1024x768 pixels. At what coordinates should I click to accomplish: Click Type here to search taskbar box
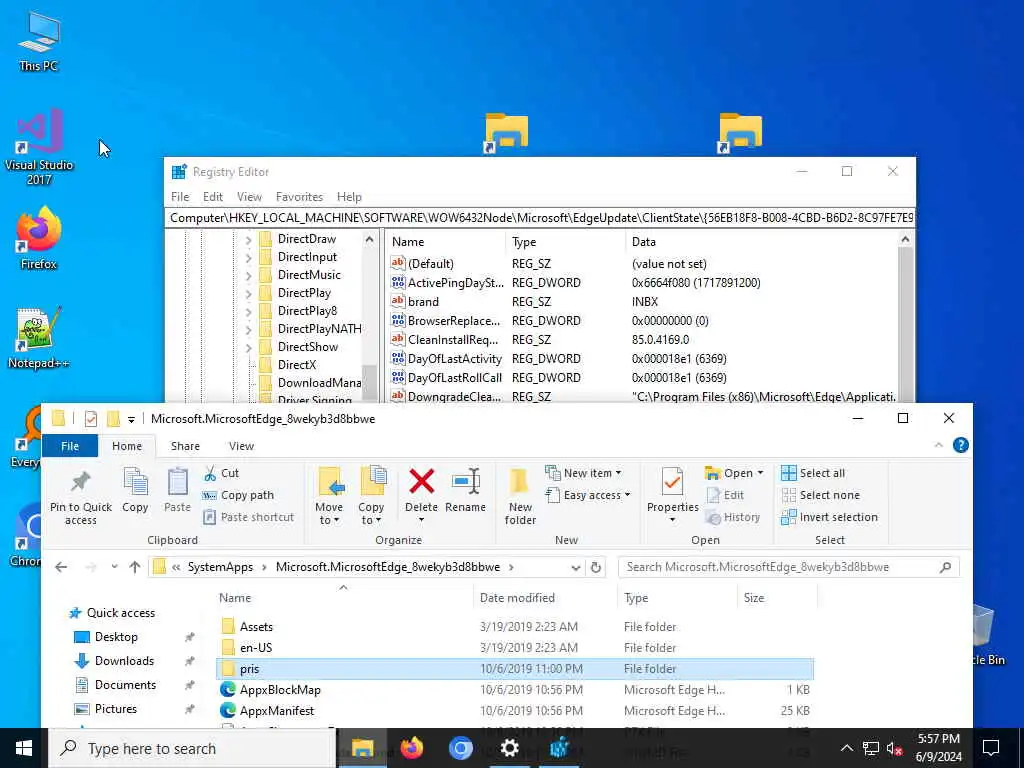(192, 748)
